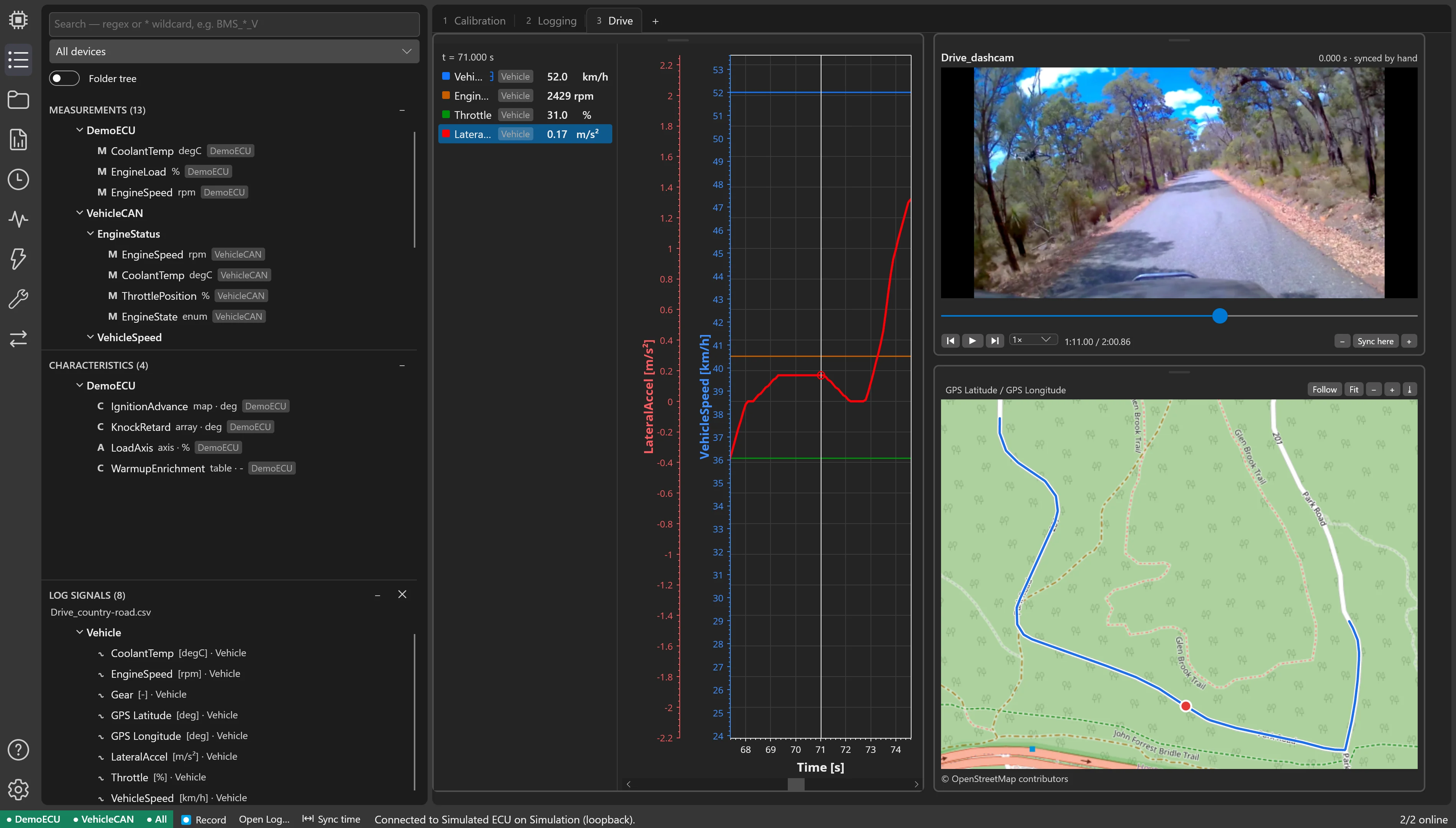The height and width of the screenshot is (828, 1456).
Task: Click the map export down-arrow button
Action: [x=1409, y=389]
